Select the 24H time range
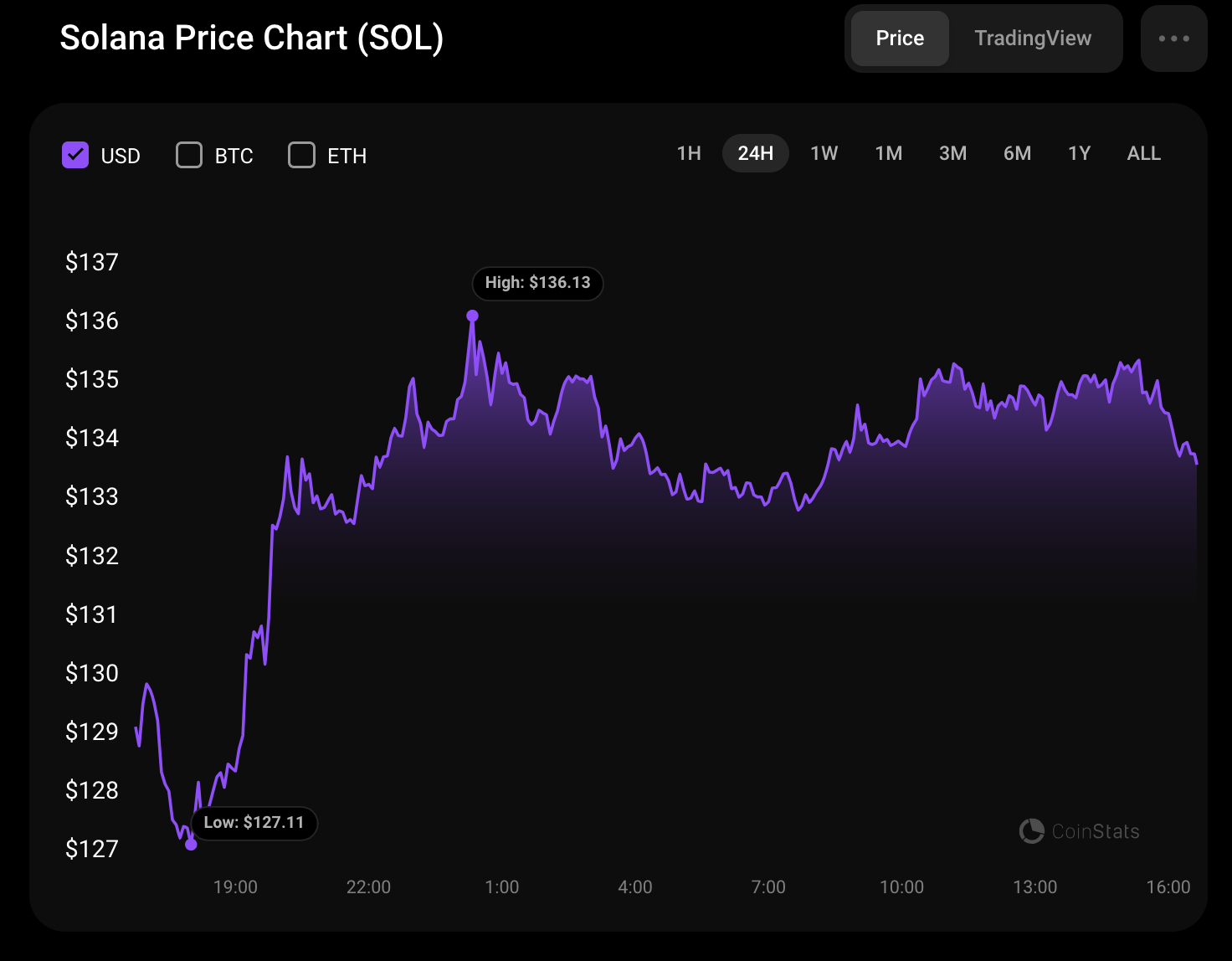1232x961 pixels. pos(755,153)
